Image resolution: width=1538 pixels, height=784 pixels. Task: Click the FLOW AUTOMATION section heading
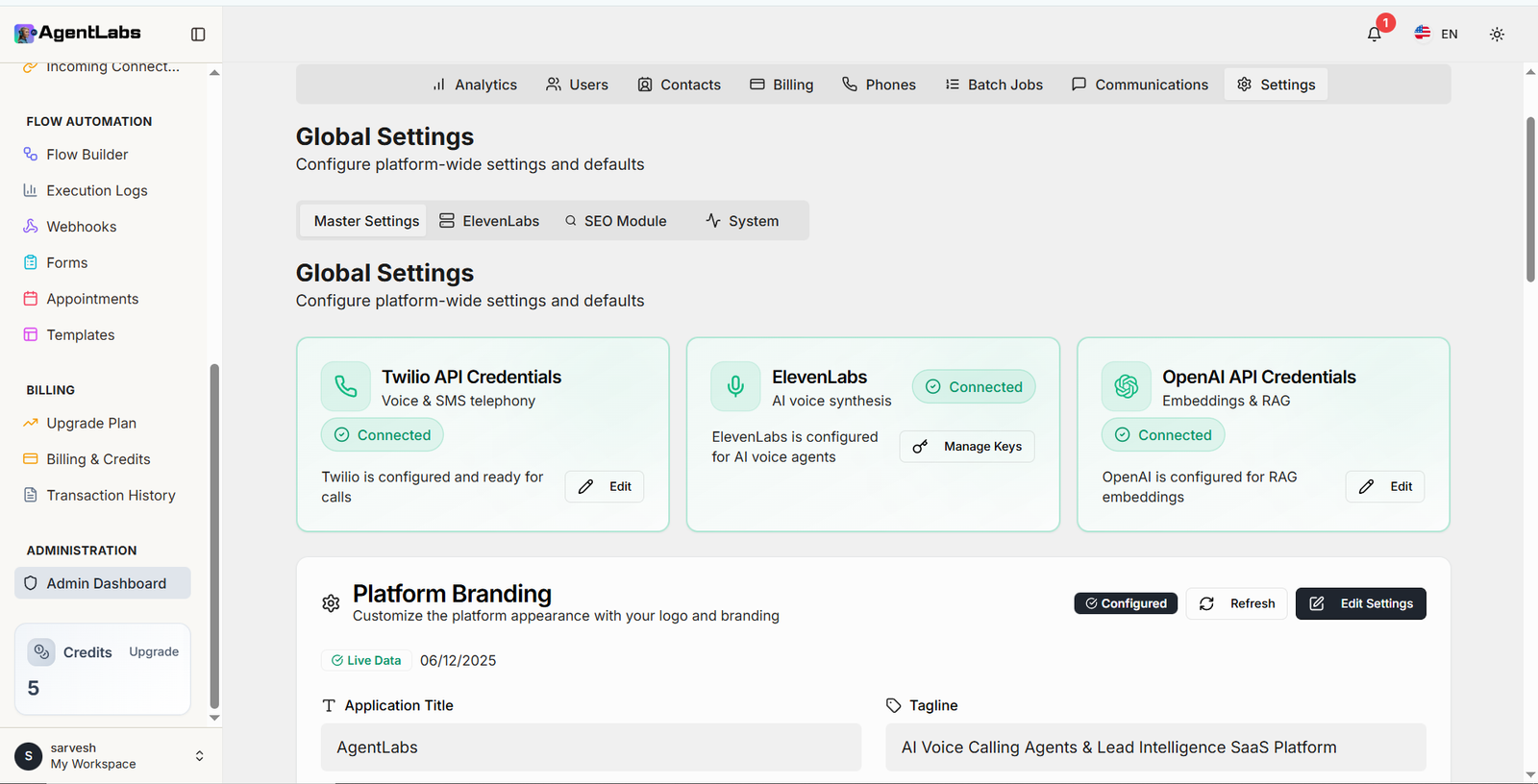coord(89,121)
